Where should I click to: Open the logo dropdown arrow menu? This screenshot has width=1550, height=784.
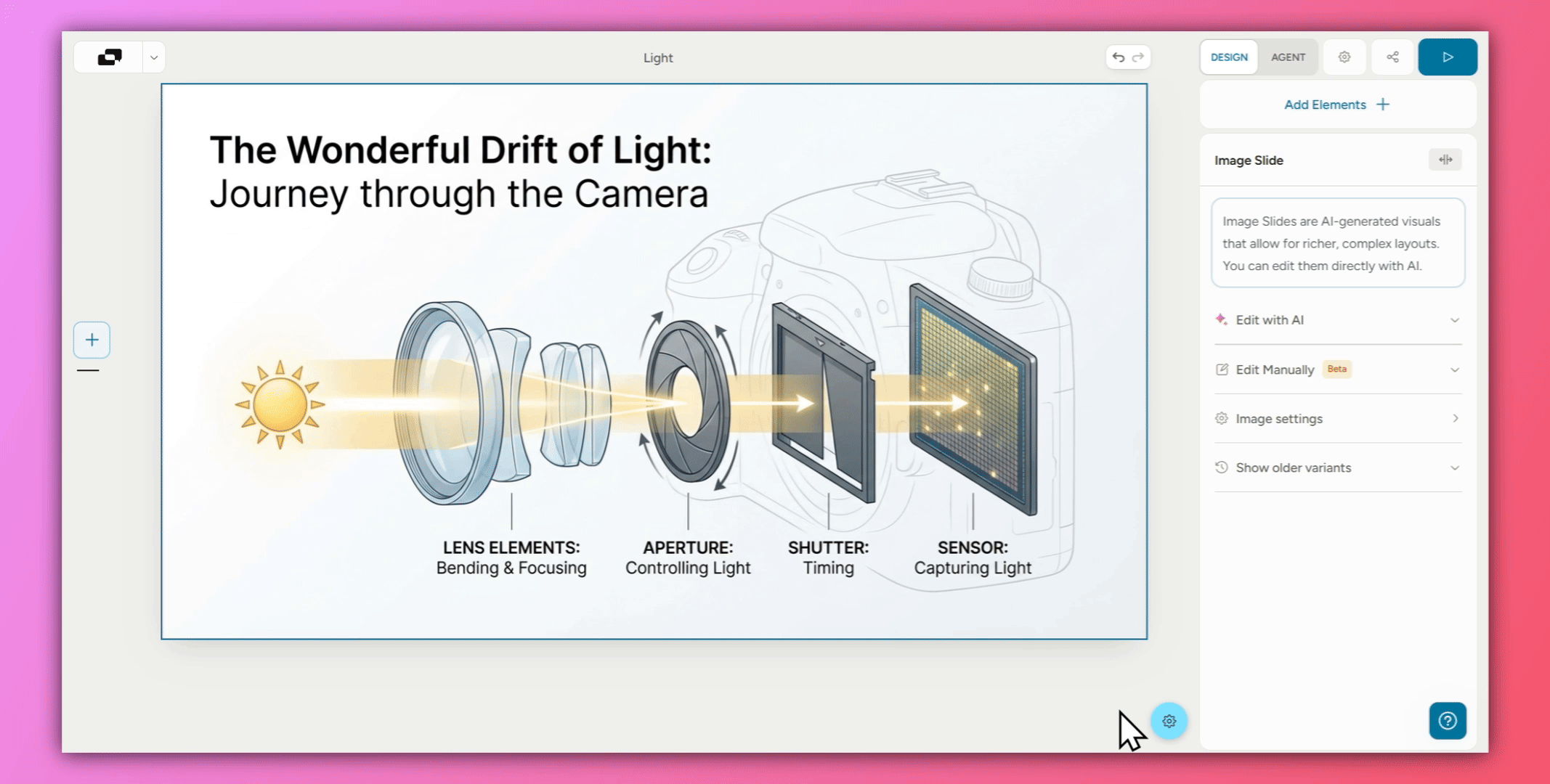click(x=154, y=57)
